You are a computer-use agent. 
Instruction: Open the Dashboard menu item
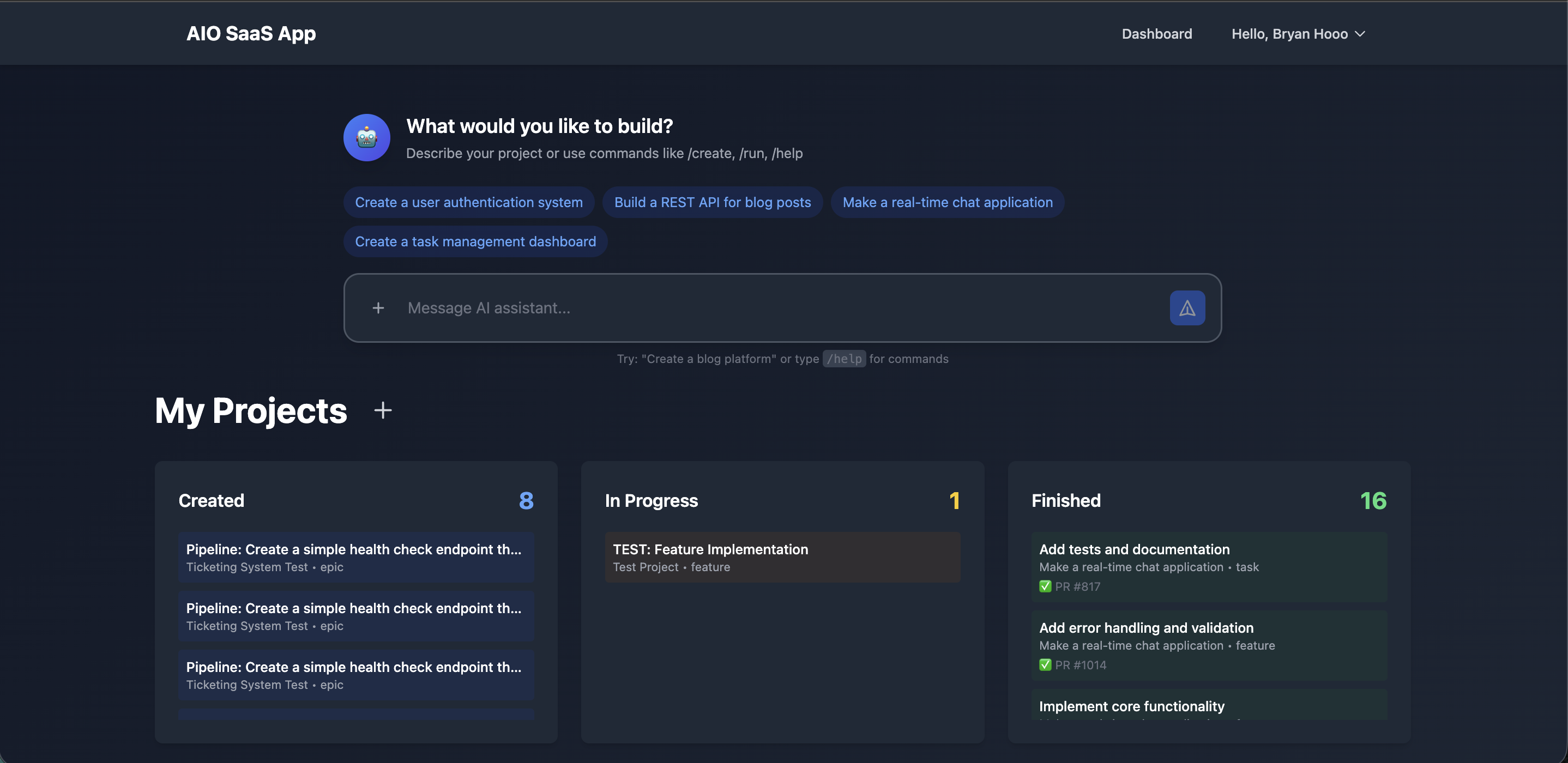click(x=1156, y=34)
